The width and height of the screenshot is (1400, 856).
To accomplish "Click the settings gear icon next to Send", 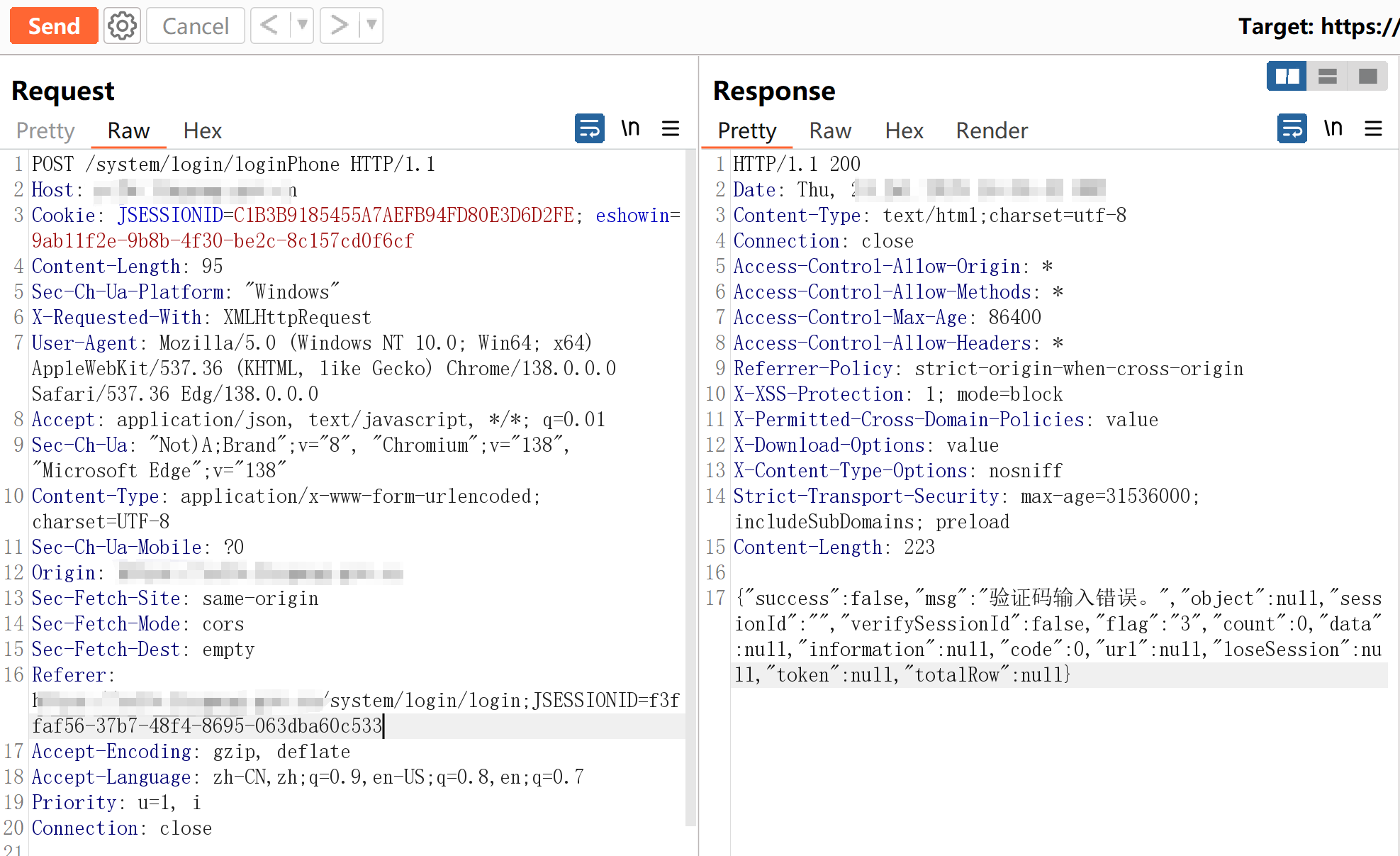I will 122,26.
